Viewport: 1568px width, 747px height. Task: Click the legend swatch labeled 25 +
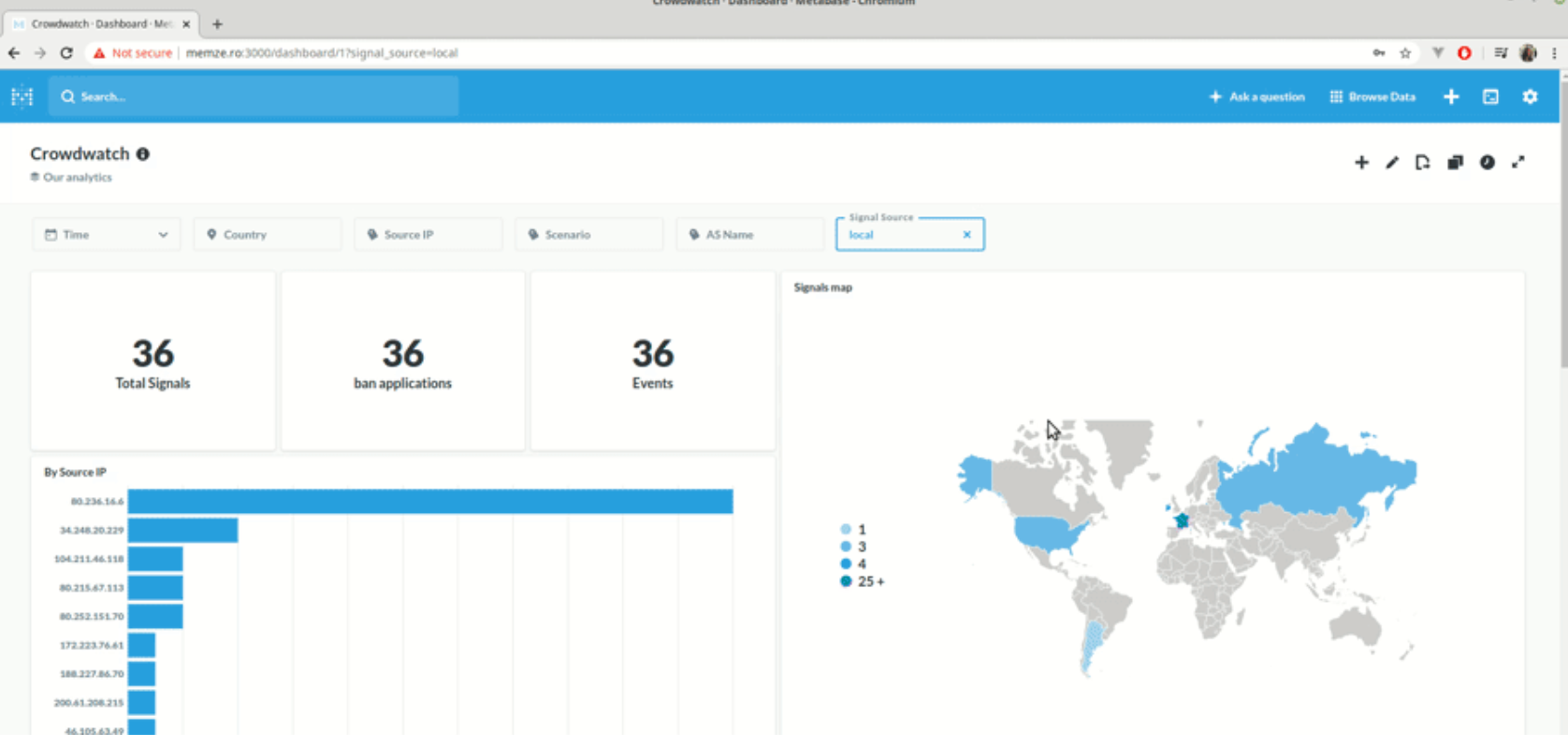pyautogui.click(x=846, y=581)
